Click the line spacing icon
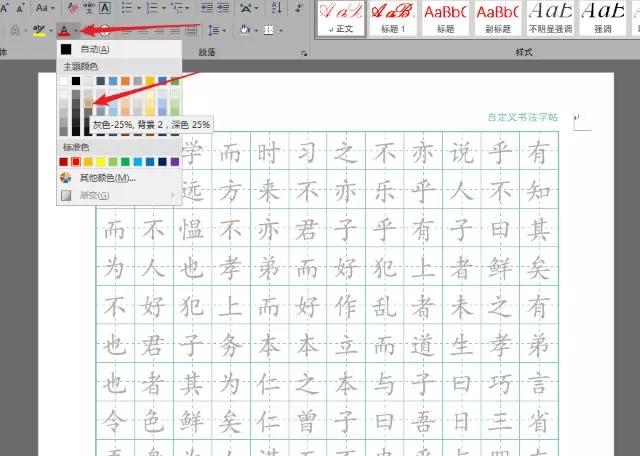This screenshot has height=456, width=640. pyautogui.click(x=213, y=30)
